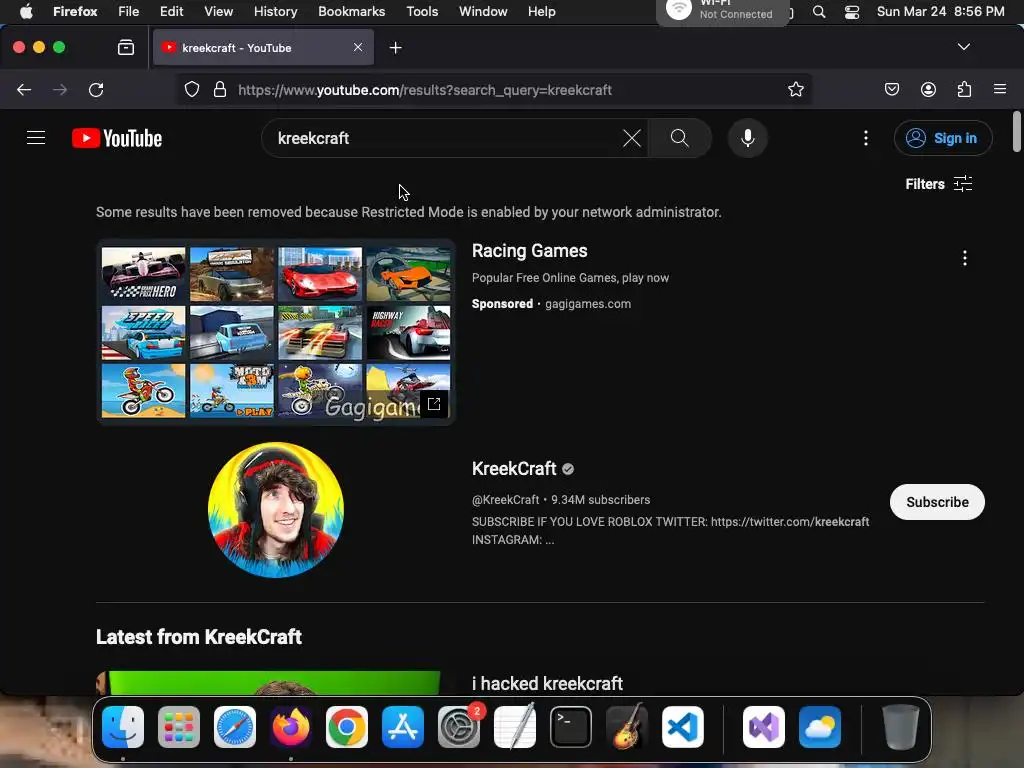Open Racing Games sponsored title
Image resolution: width=1024 pixels, height=768 pixels.
530,251
